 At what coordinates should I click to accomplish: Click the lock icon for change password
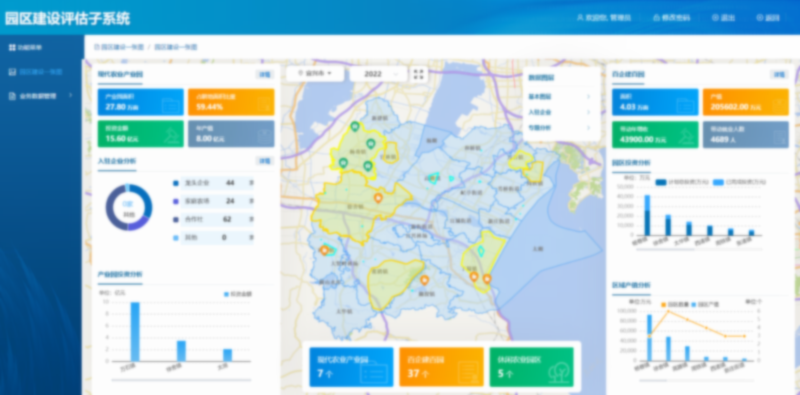(x=656, y=17)
